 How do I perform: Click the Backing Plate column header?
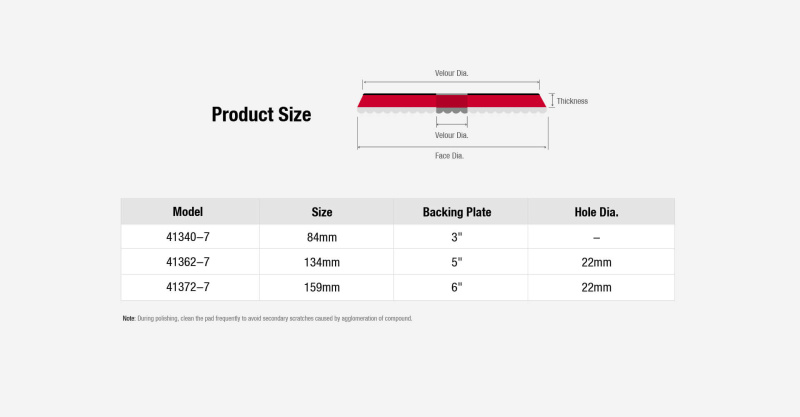[457, 212]
